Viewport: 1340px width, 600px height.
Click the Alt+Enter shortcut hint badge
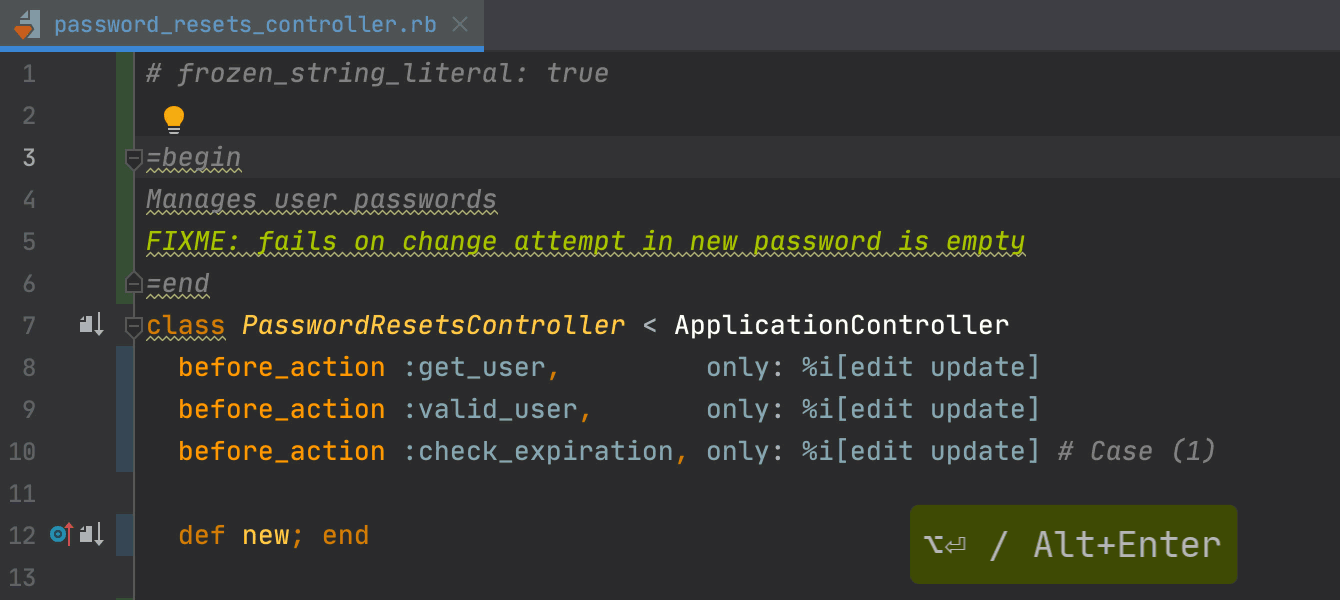pyautogui.click(x=1072, y=545)
